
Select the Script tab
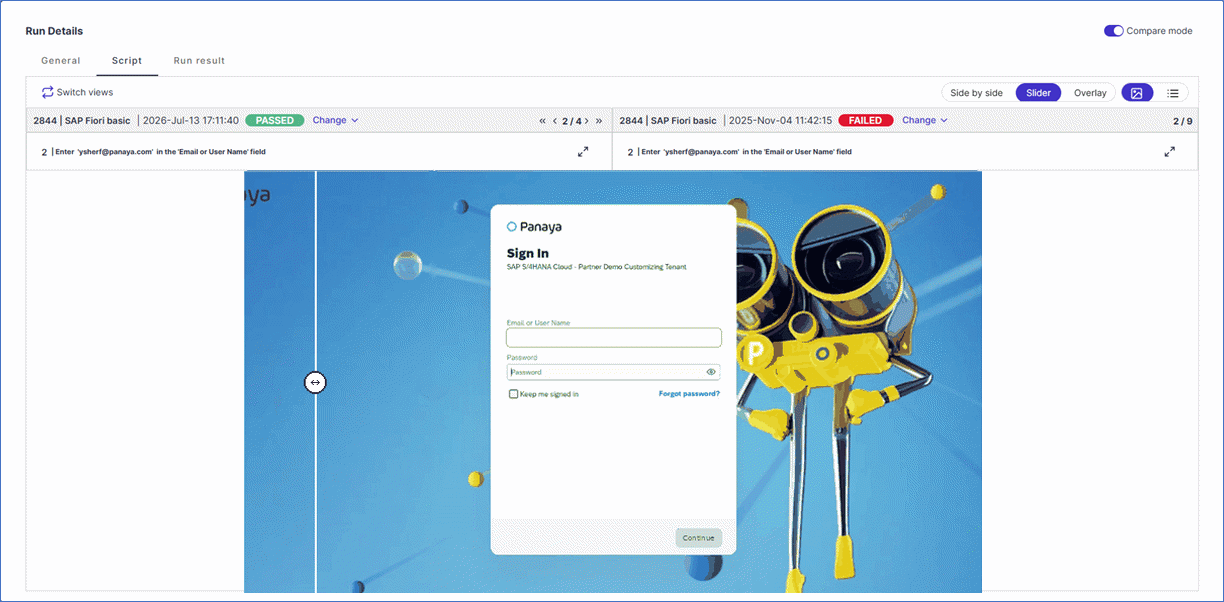pyautogui.click(x=127, y=61)
